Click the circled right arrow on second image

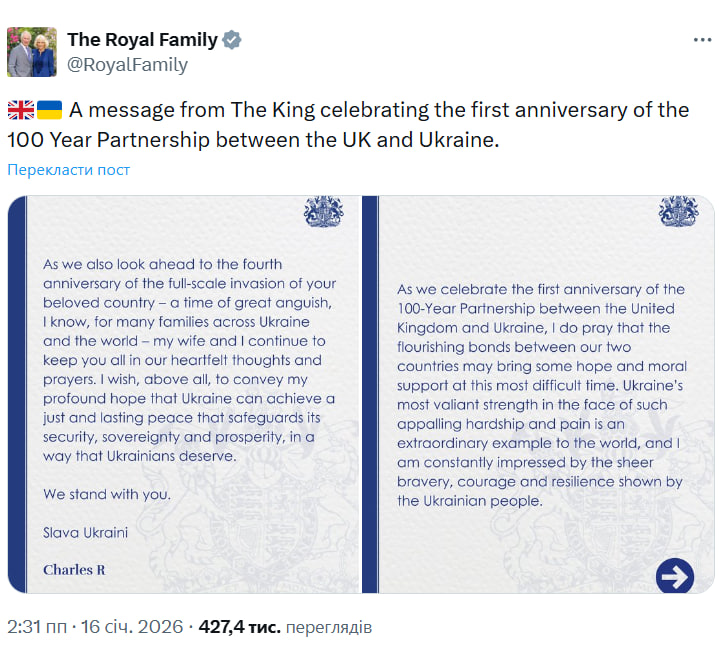(675, 575)
